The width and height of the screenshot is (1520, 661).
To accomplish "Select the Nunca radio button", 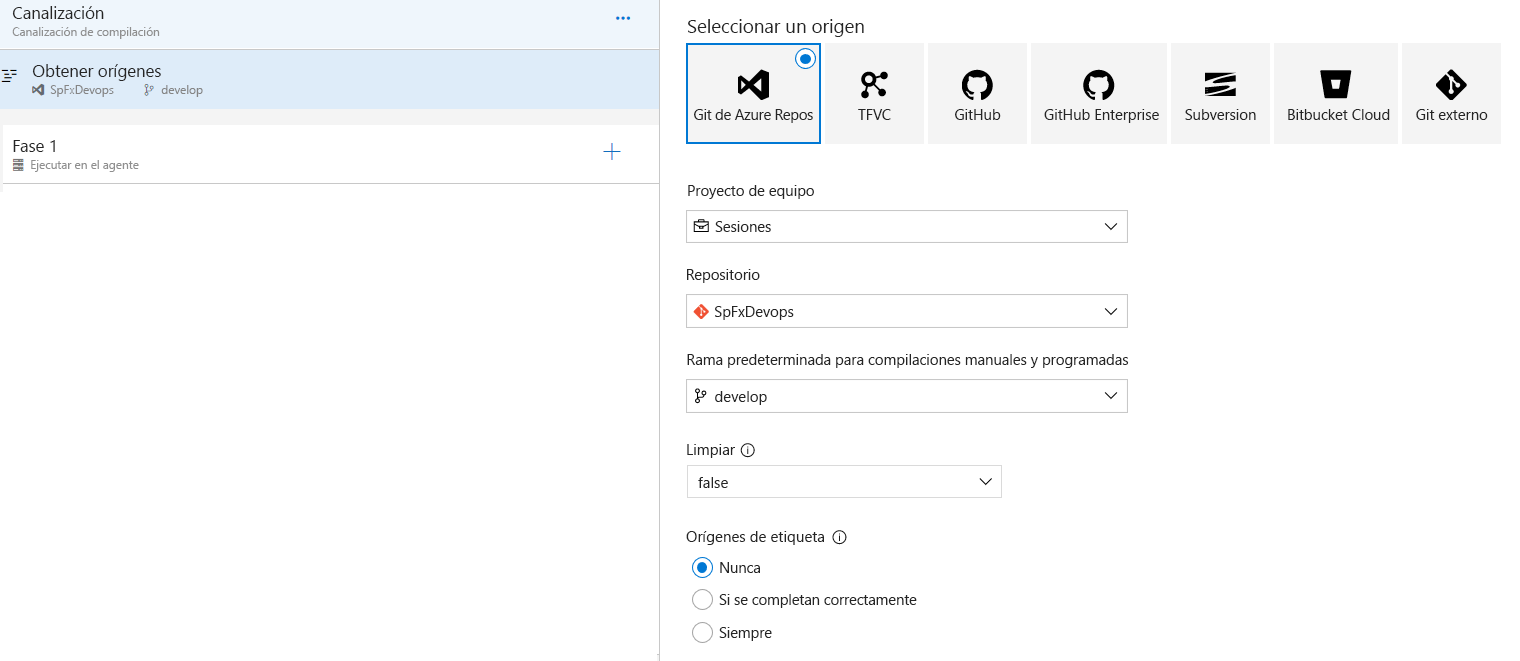I will [x=703, y=567].
